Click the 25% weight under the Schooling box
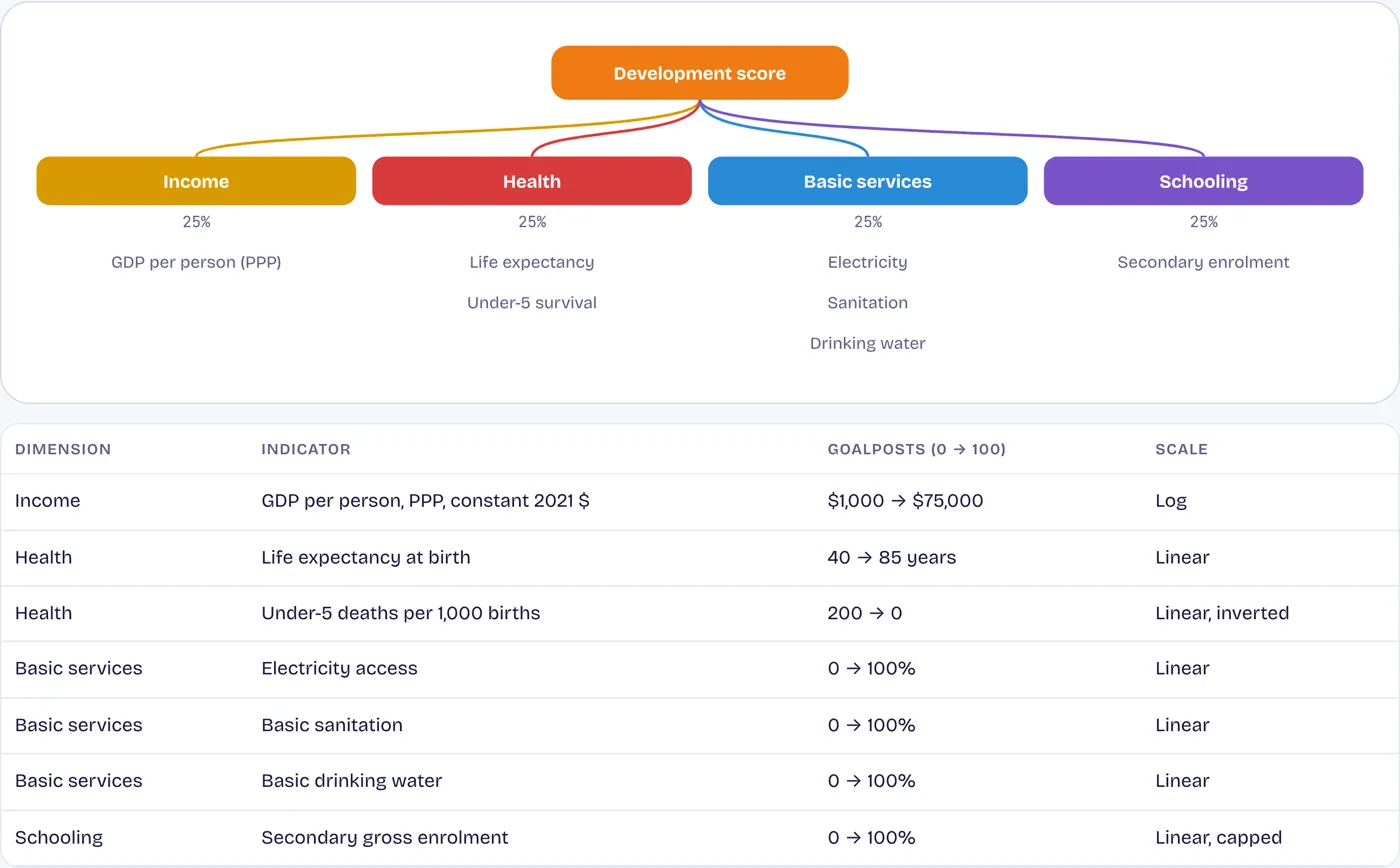1400x868 pixels. [x=1204, y=222]
